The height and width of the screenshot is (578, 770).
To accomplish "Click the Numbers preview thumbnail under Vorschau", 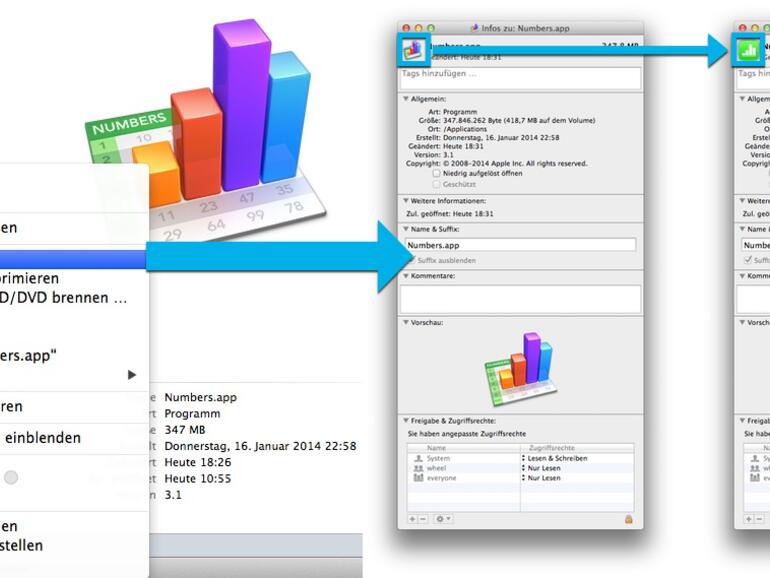I will pos(521,369).
